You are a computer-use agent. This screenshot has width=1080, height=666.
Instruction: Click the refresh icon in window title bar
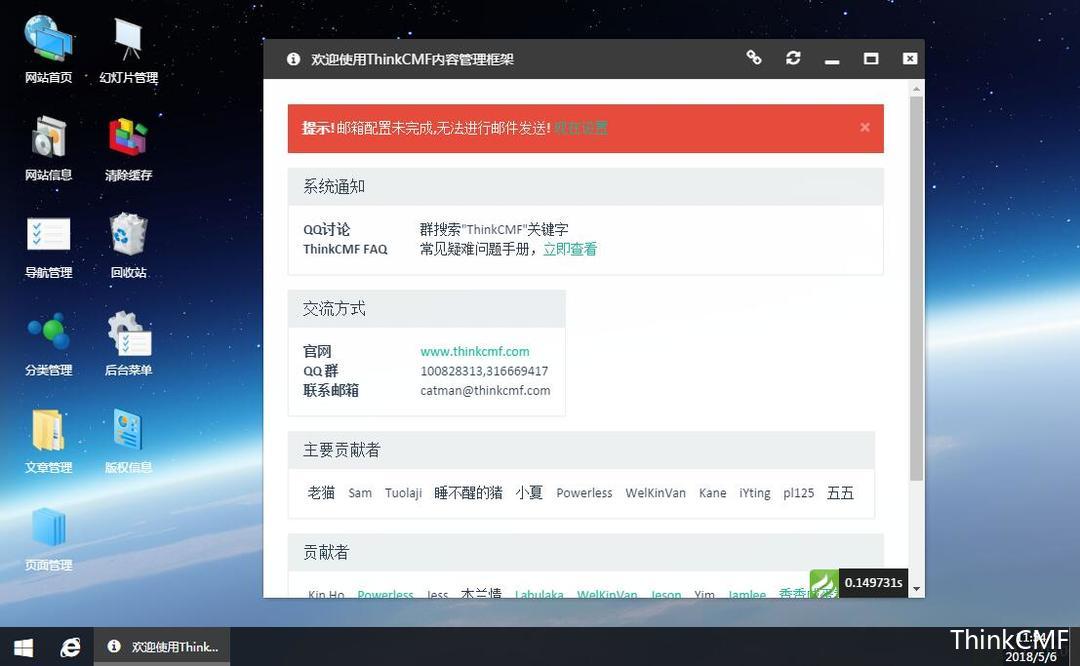793,58
